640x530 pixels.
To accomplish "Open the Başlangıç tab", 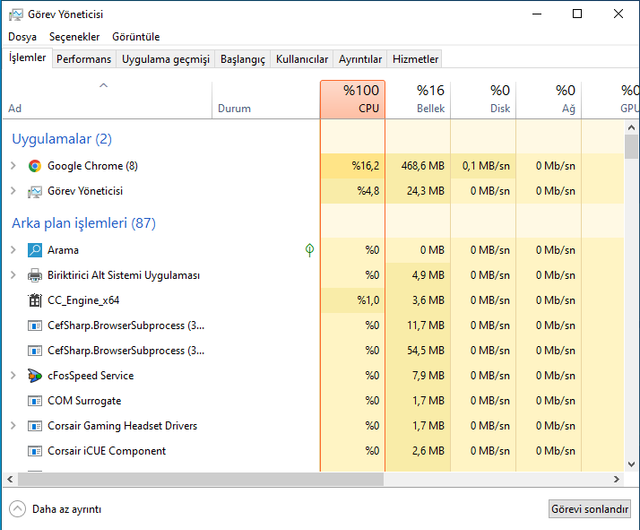I will [242, 60].
